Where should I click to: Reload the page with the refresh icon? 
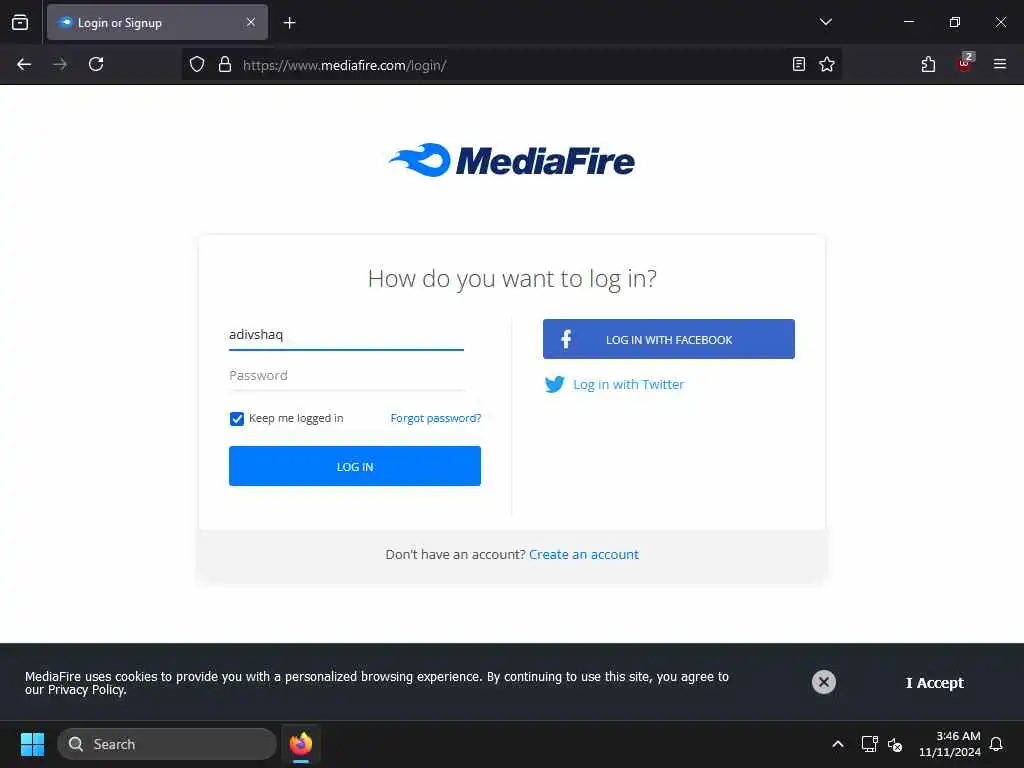(x=96, y=64)
